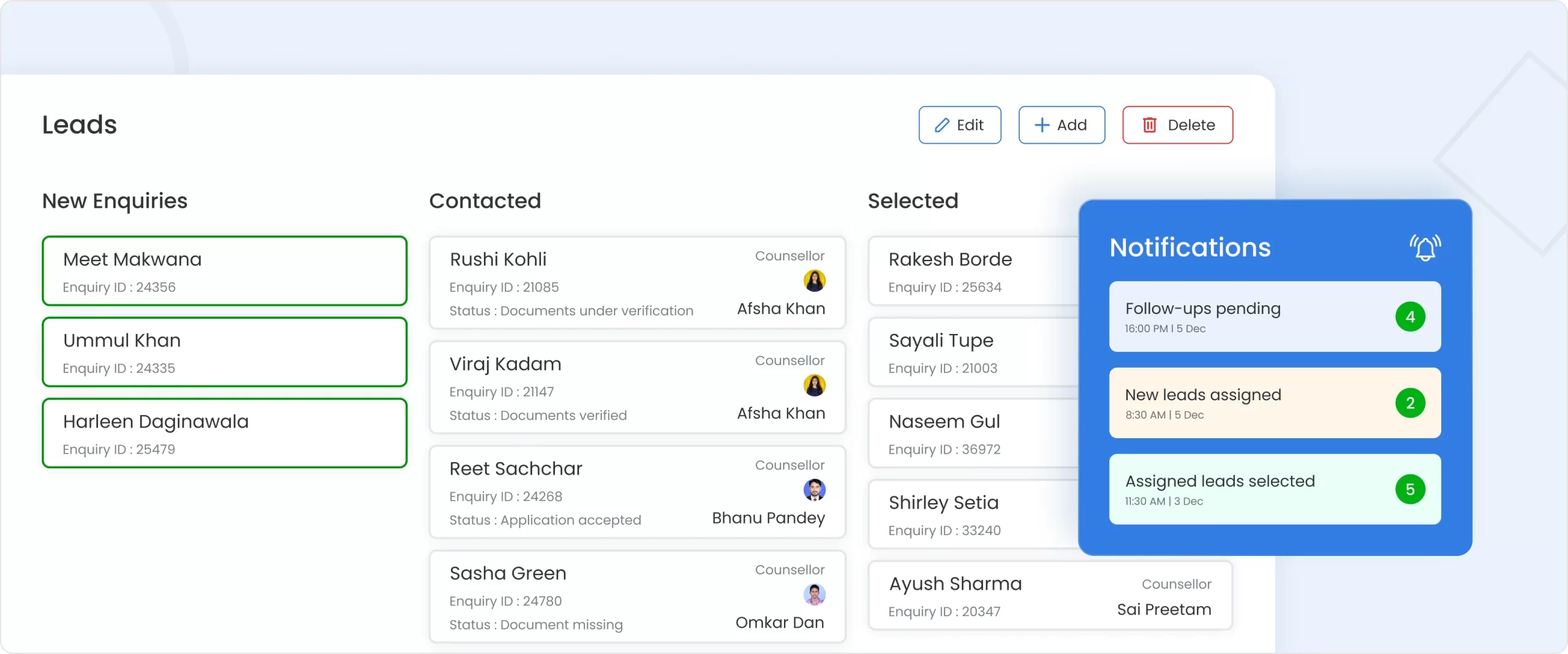Click Afsha Khan's avatar on Rushi Kohli's card
Viewport: 1568px width, 654px height.
(x=814, y=280)
